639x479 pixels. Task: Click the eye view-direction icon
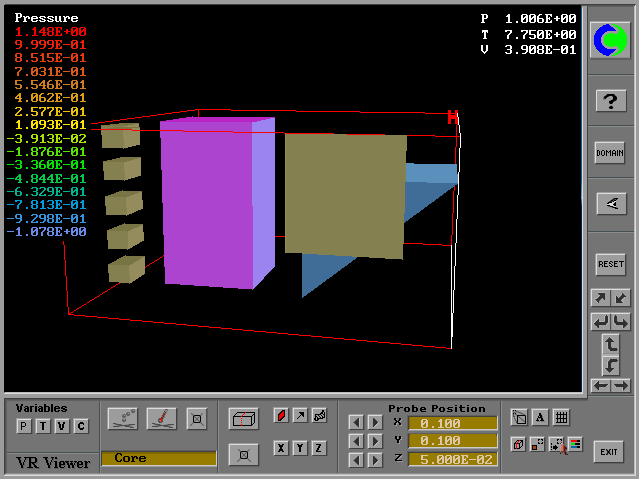(x=610, y=204)
